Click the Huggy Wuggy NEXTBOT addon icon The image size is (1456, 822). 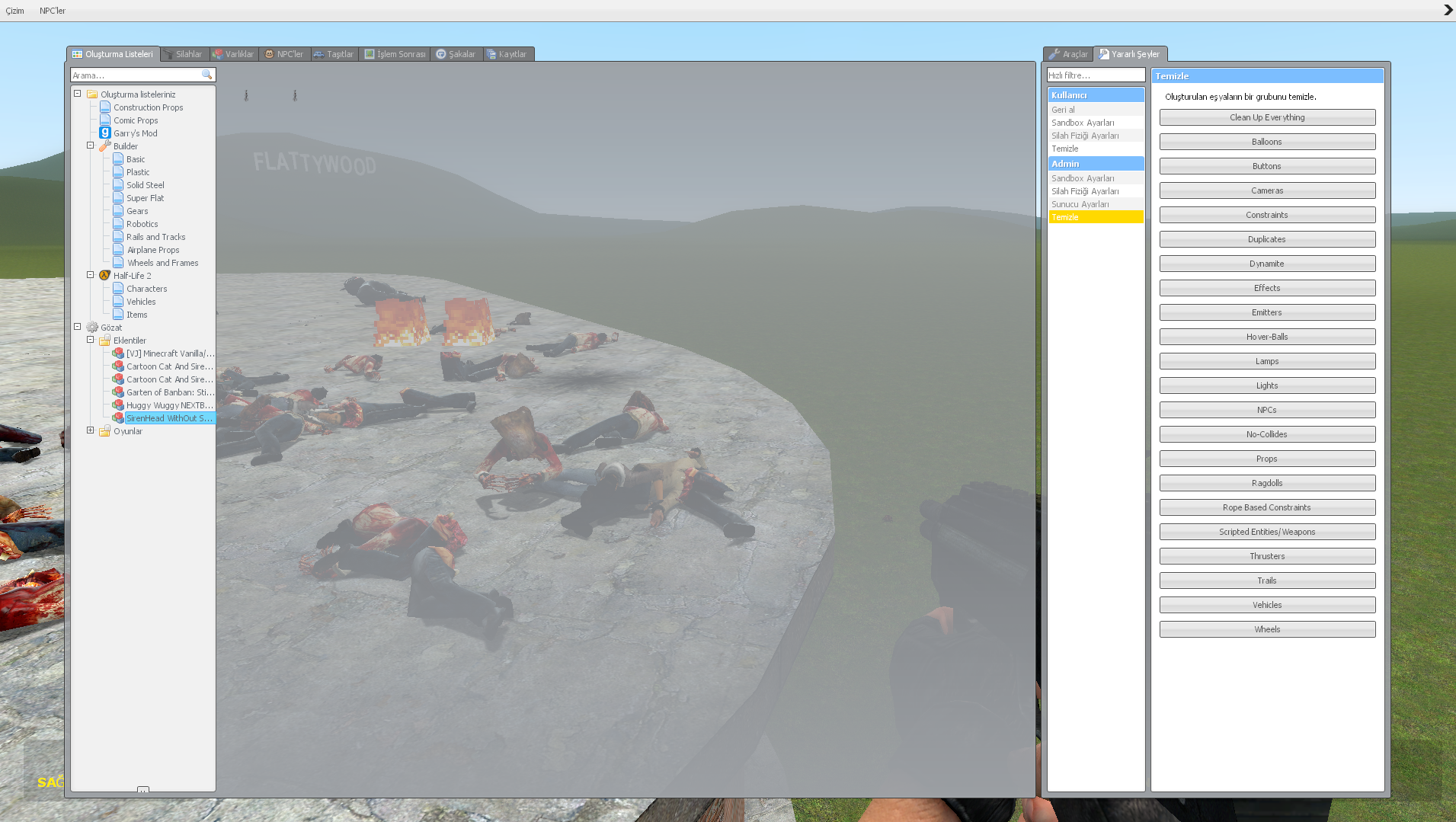(x=118, y=405)
